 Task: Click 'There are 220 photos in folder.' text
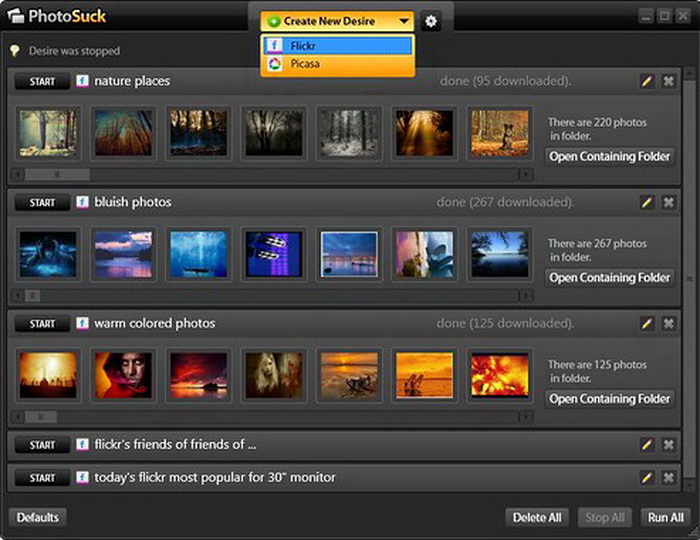pyautogui.click(x=597, y=129)
